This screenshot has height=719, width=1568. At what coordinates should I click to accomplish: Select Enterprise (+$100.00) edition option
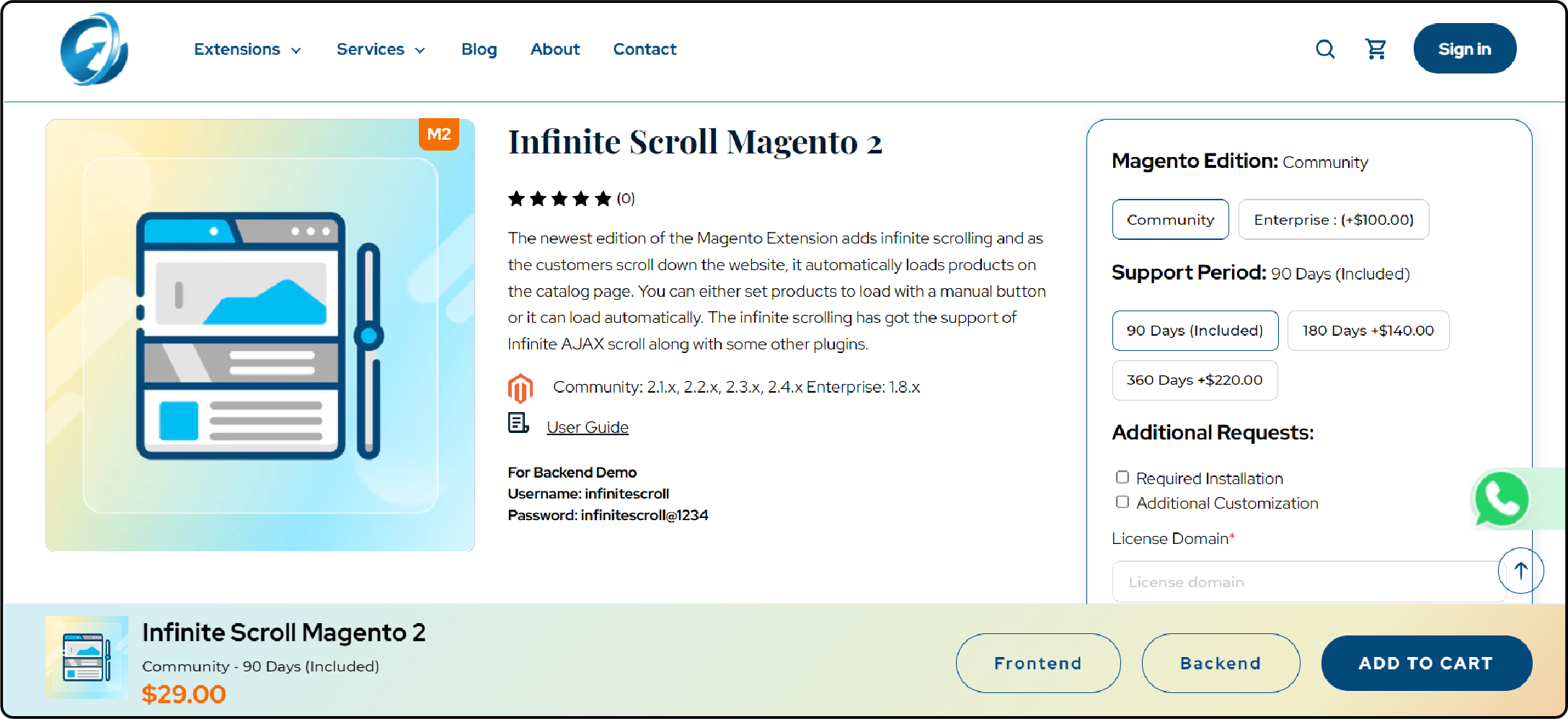pos(1334,220)
